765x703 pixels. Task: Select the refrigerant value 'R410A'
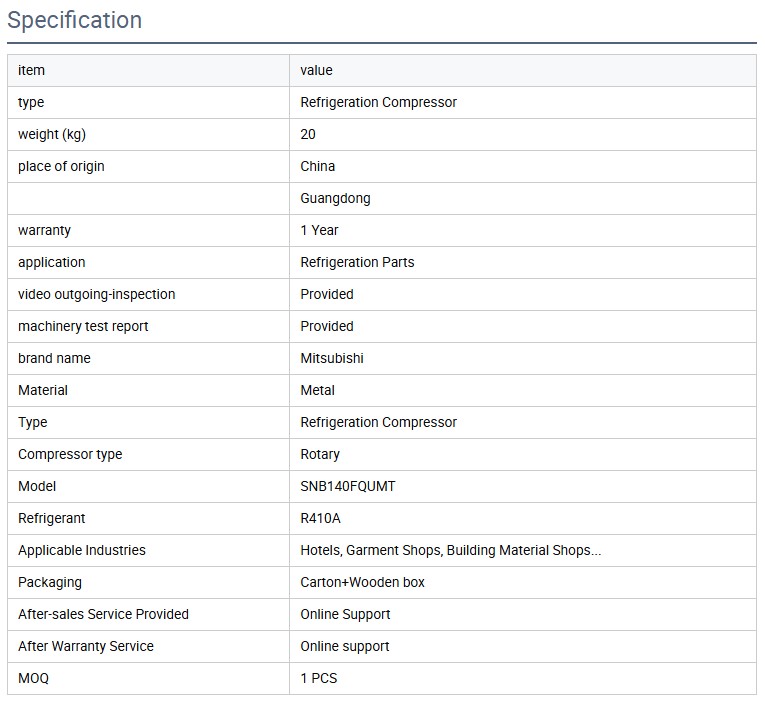pyautogui.click(x=321, y=519)
